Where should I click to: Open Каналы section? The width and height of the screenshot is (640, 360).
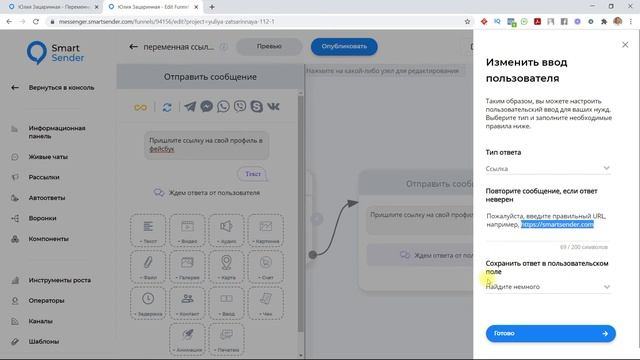click(x=40, y=321)
